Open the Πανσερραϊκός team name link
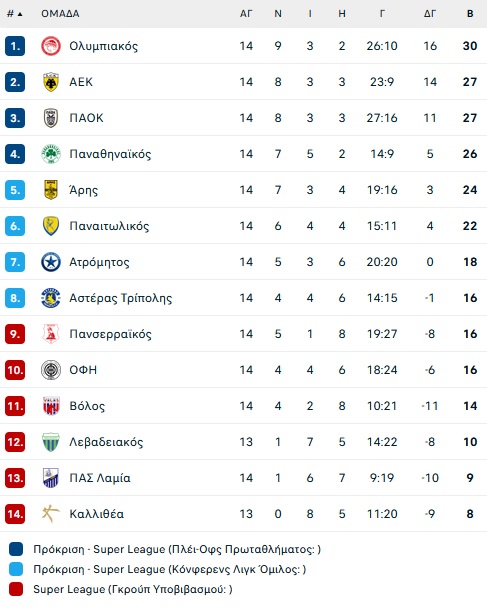The image size is (487, 611). click(x=110, y=334)
